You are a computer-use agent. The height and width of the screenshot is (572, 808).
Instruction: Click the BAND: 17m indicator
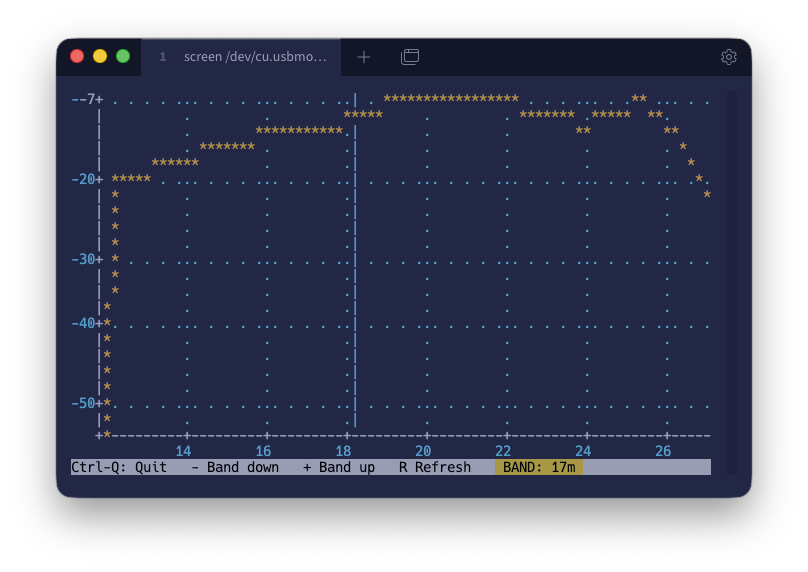[539, 467]
